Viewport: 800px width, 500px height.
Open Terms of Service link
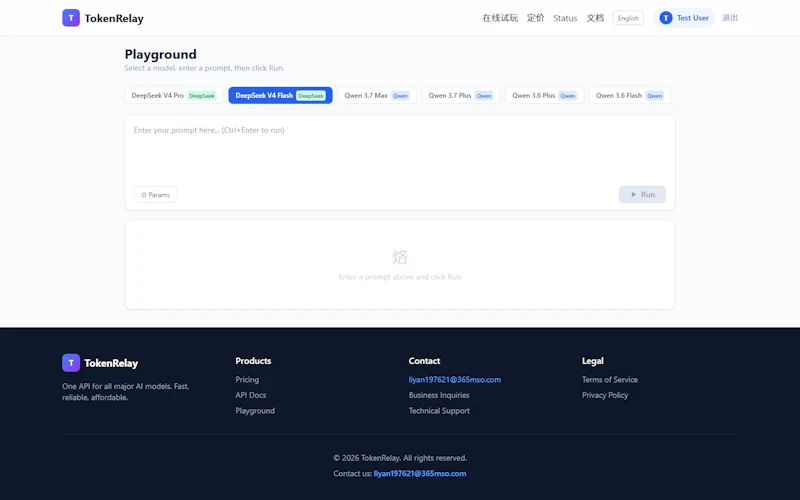click(610, 380)
